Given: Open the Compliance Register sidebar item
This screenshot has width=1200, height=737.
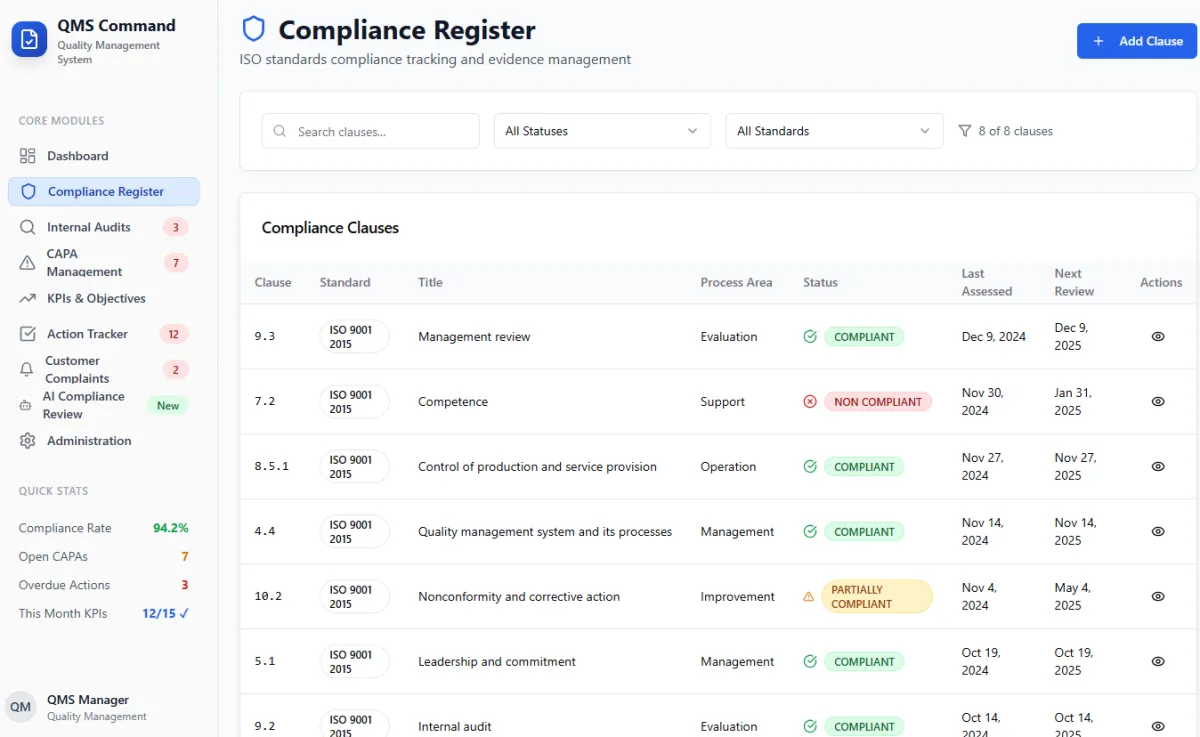Looking at the screenshot, I should tap(104, 192).
